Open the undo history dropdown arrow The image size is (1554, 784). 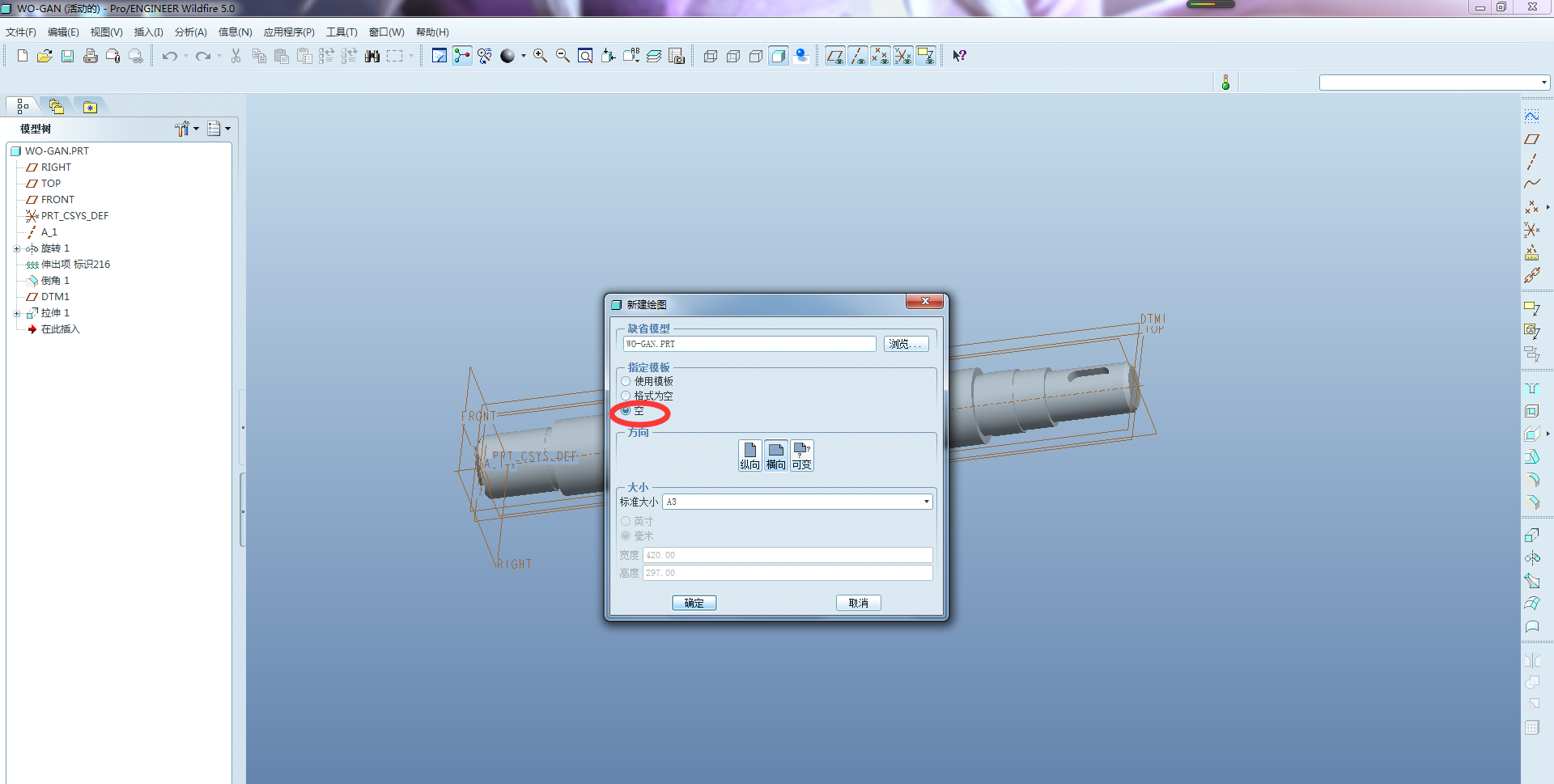(x=185, y=56)
